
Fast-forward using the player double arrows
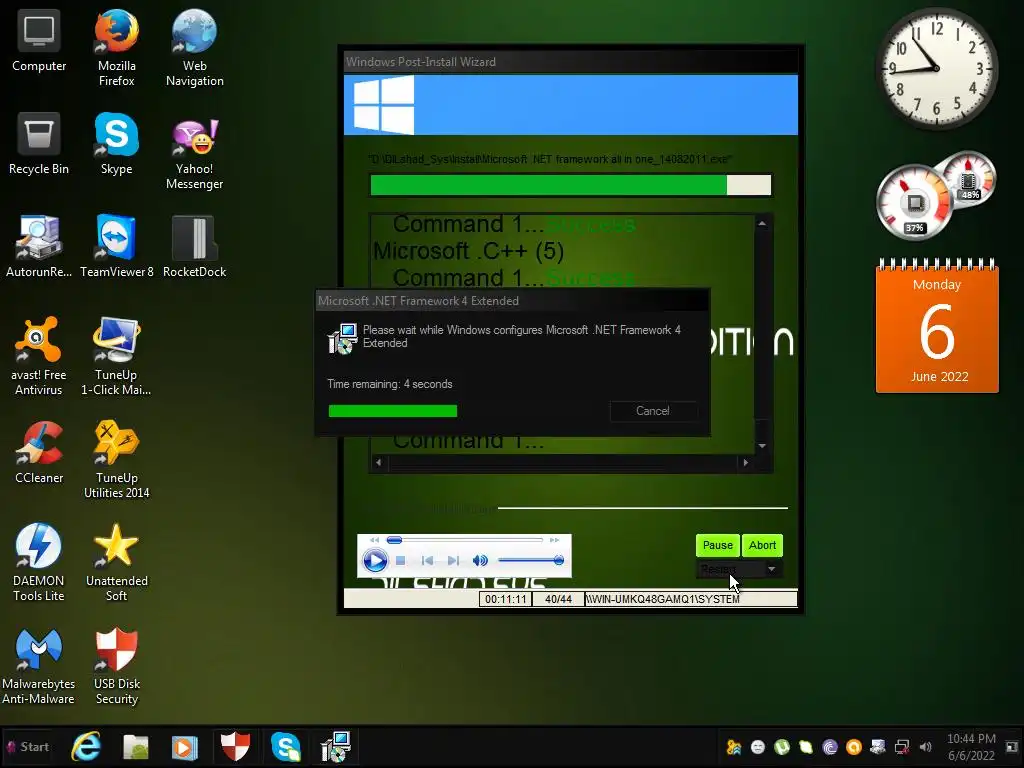coord(554,540)
